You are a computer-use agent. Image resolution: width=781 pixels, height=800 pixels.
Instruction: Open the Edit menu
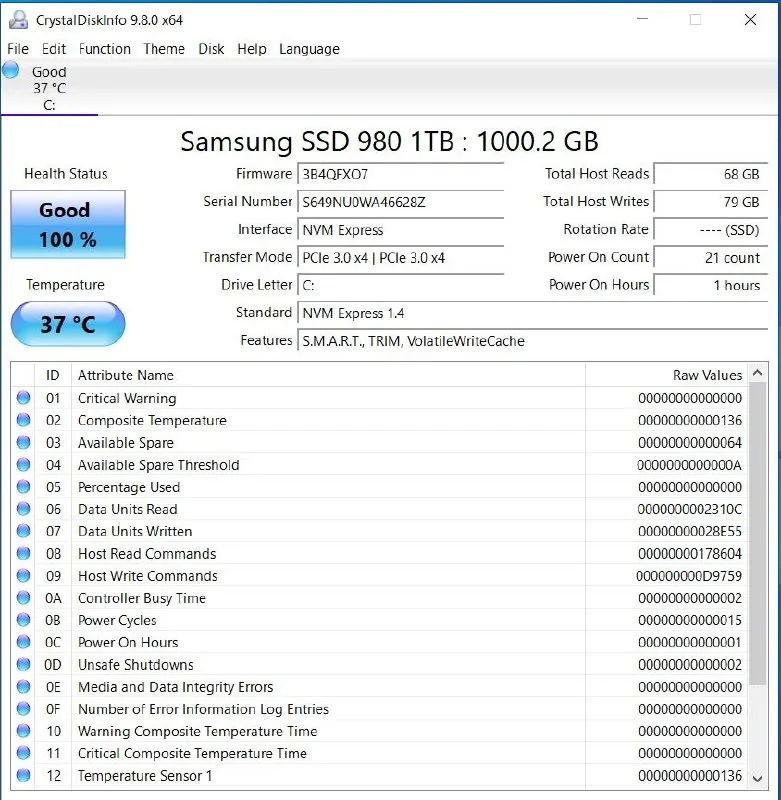54,49
